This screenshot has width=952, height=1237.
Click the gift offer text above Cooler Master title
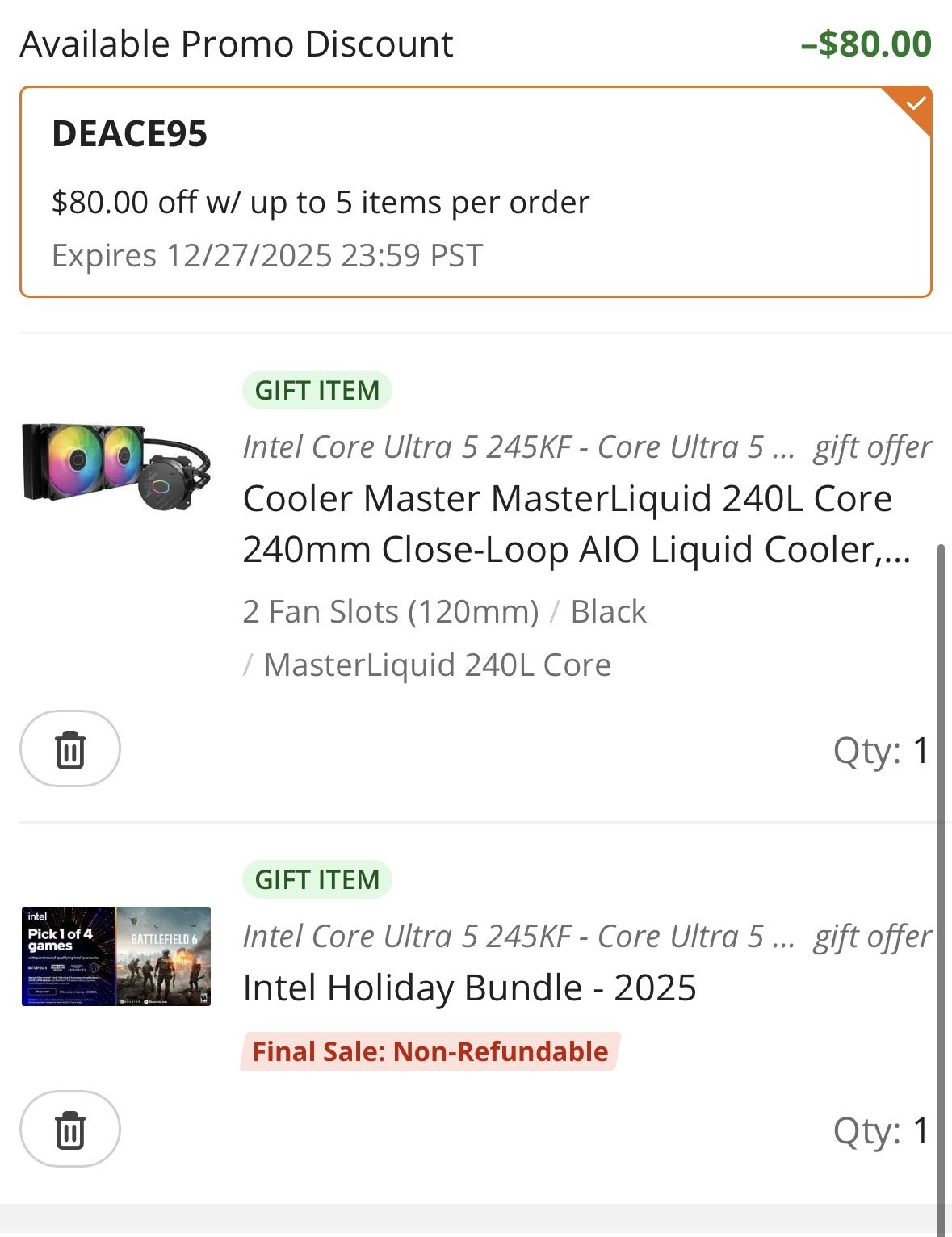click(x=872, y=447)
